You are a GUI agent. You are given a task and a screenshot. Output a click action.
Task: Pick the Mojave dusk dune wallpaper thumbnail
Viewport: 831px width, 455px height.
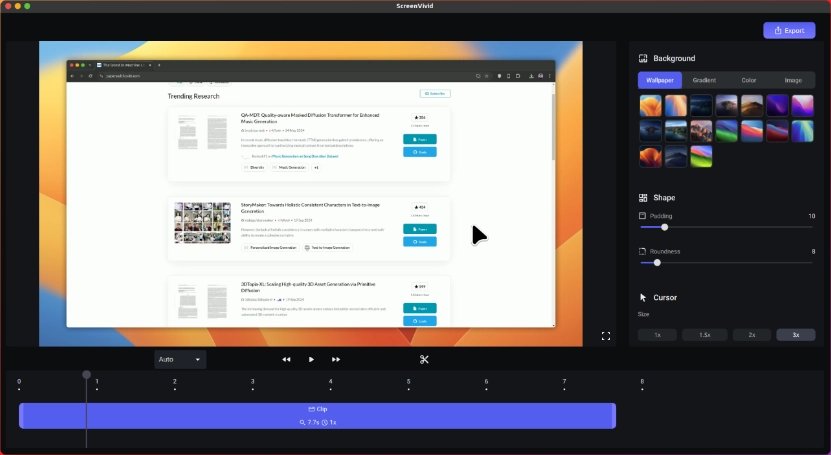point(726,105)
